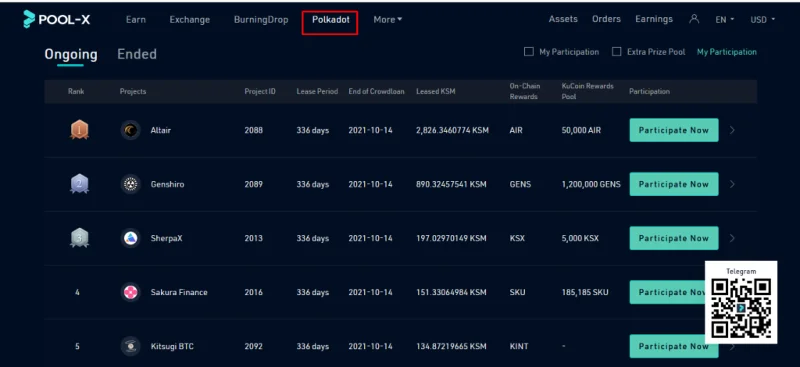Click the On-Chain Rewards column header
Screen dimensions: 800x367
tap(525, 91)
